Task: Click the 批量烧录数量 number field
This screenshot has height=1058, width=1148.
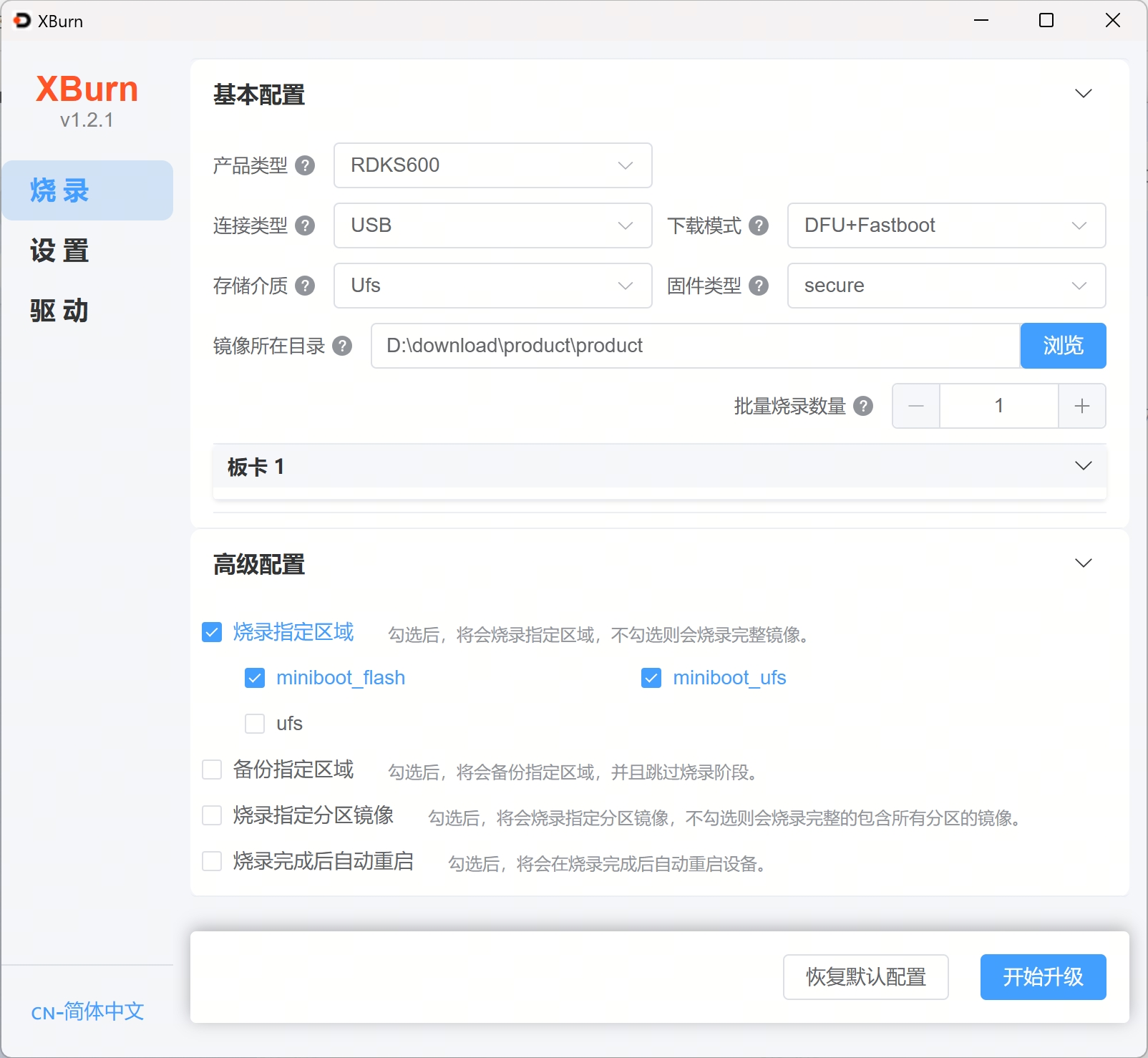Action: coord(999,406)
